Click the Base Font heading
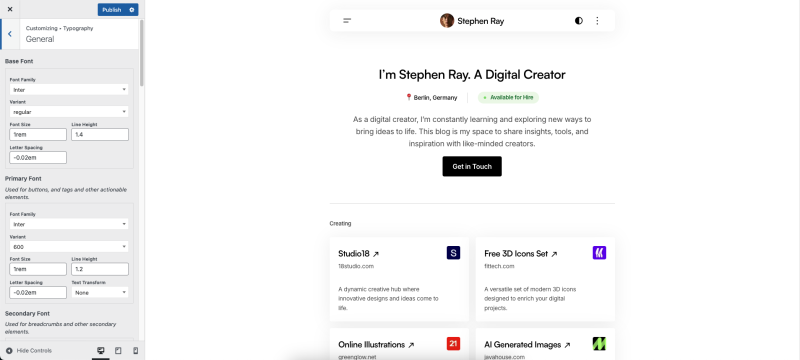The height and width of the screenshot is (360, 800). tap(19, 61)
